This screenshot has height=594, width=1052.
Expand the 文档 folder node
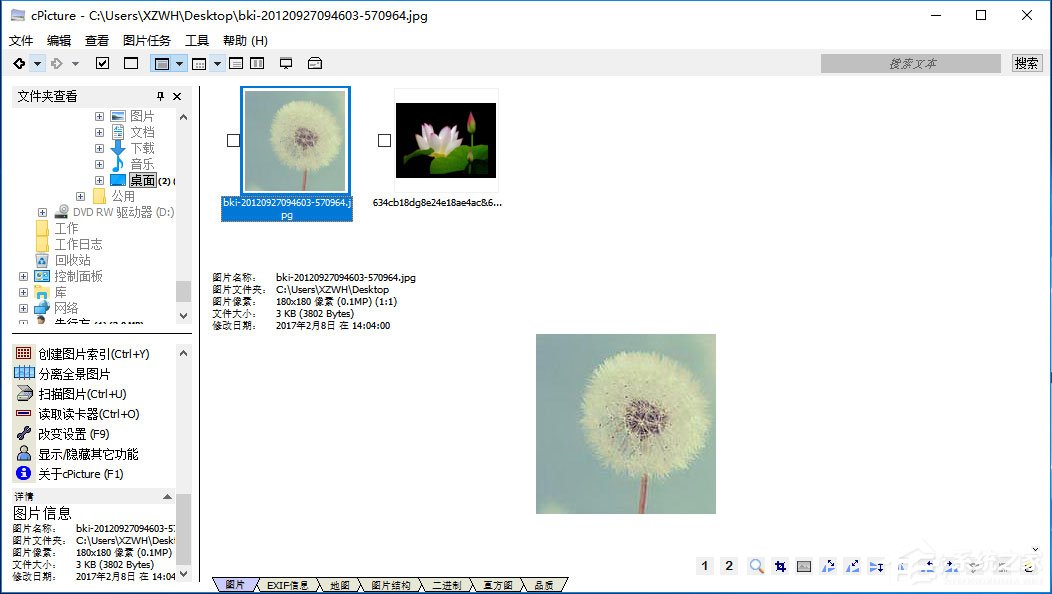(x=99, y=132)
